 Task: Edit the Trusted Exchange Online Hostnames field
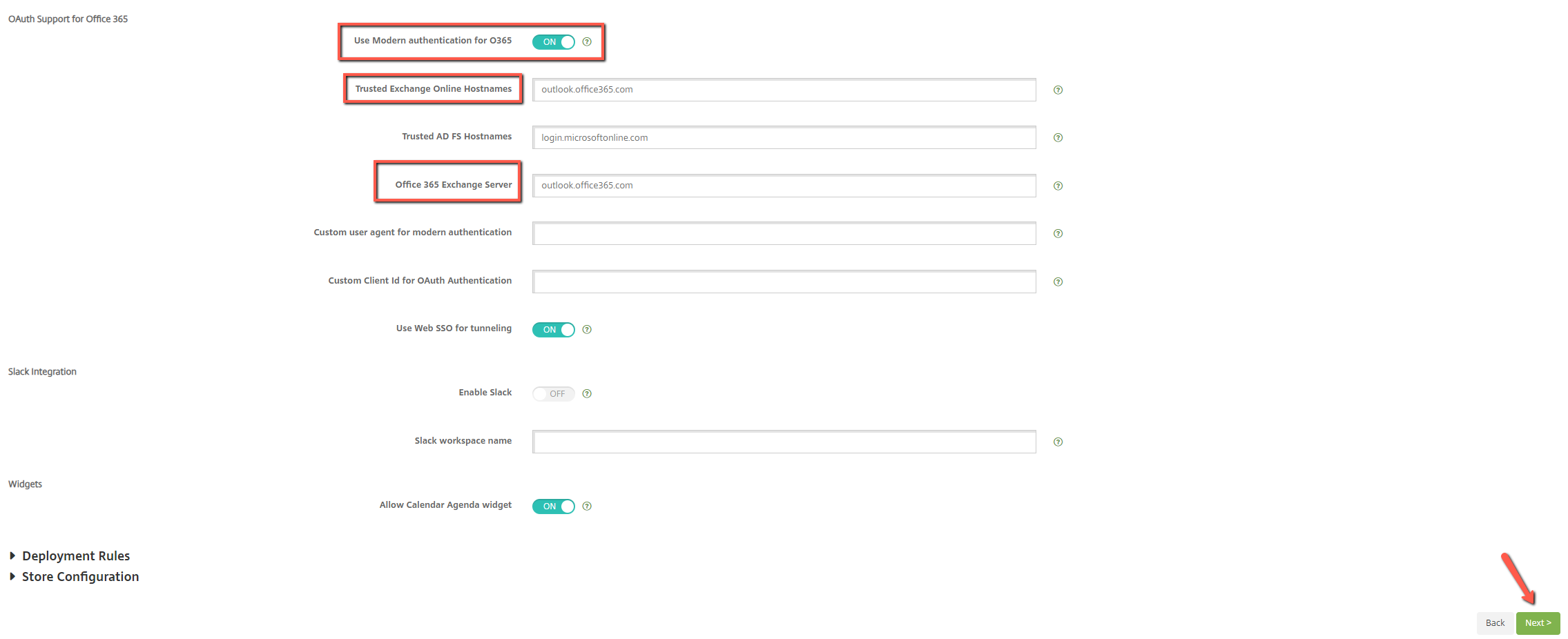click(x=784, y=90)
